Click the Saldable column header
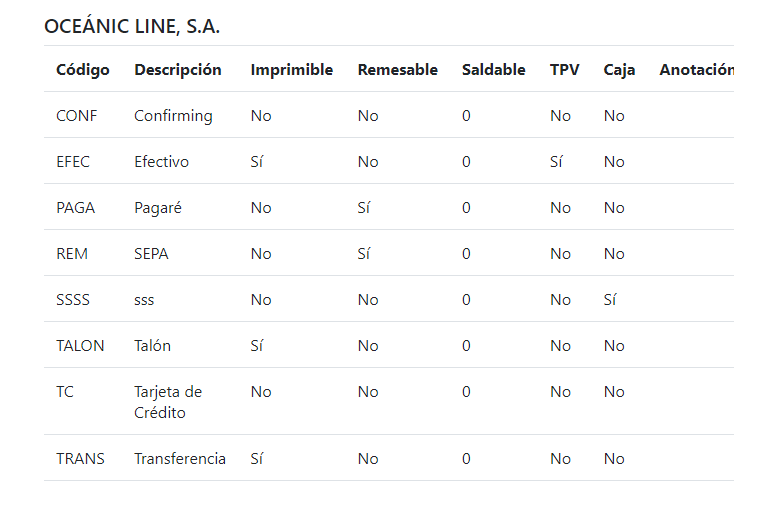Image resolution: width=778 pixels, height=507 pixels. (494, 70)
